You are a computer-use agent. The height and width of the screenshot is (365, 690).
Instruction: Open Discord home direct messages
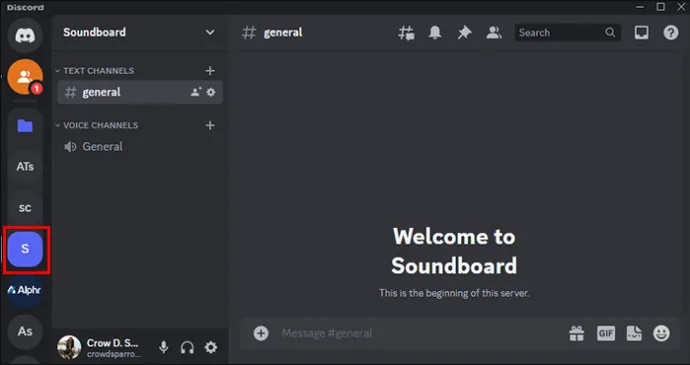(25, 35)
